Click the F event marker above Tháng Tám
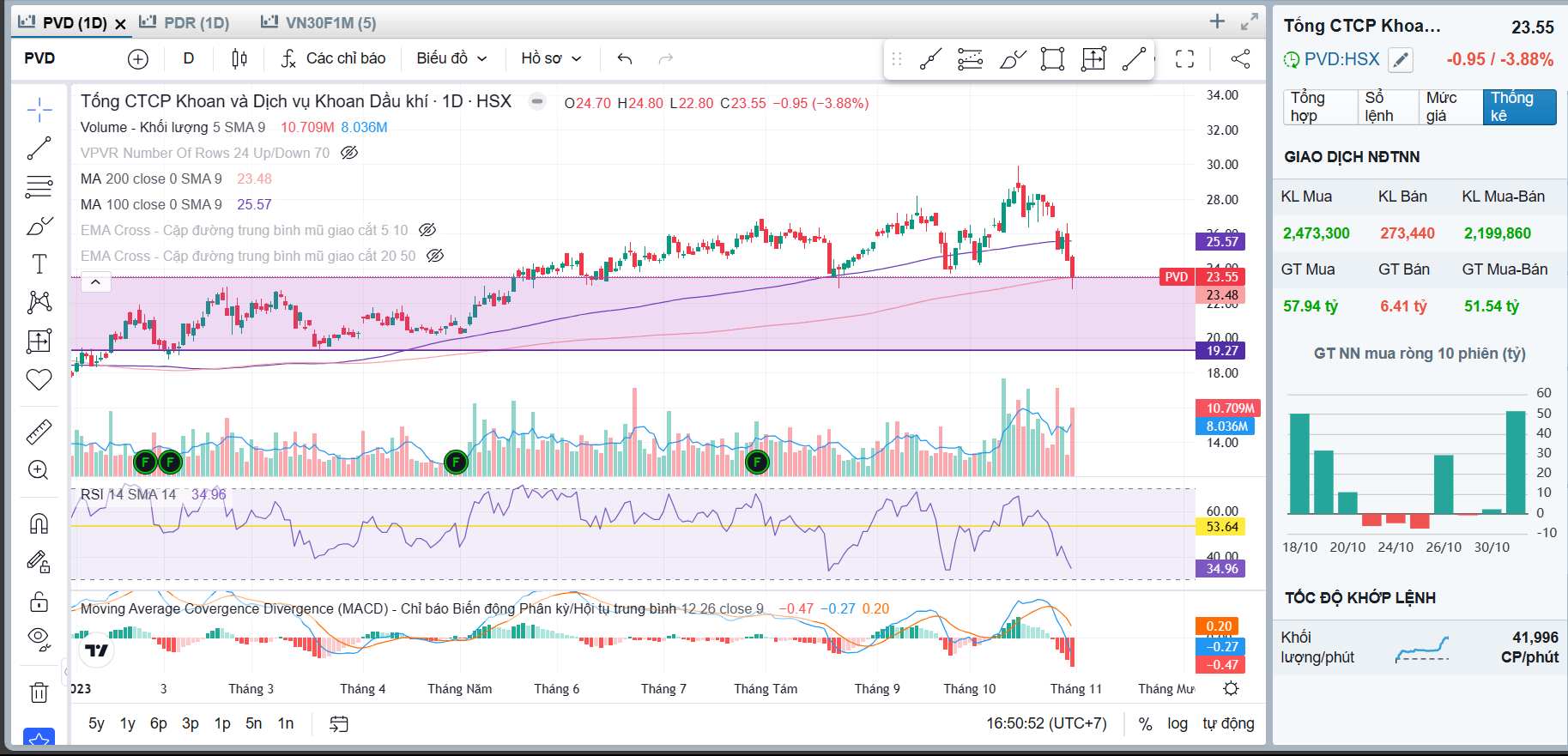 point(757,463)
